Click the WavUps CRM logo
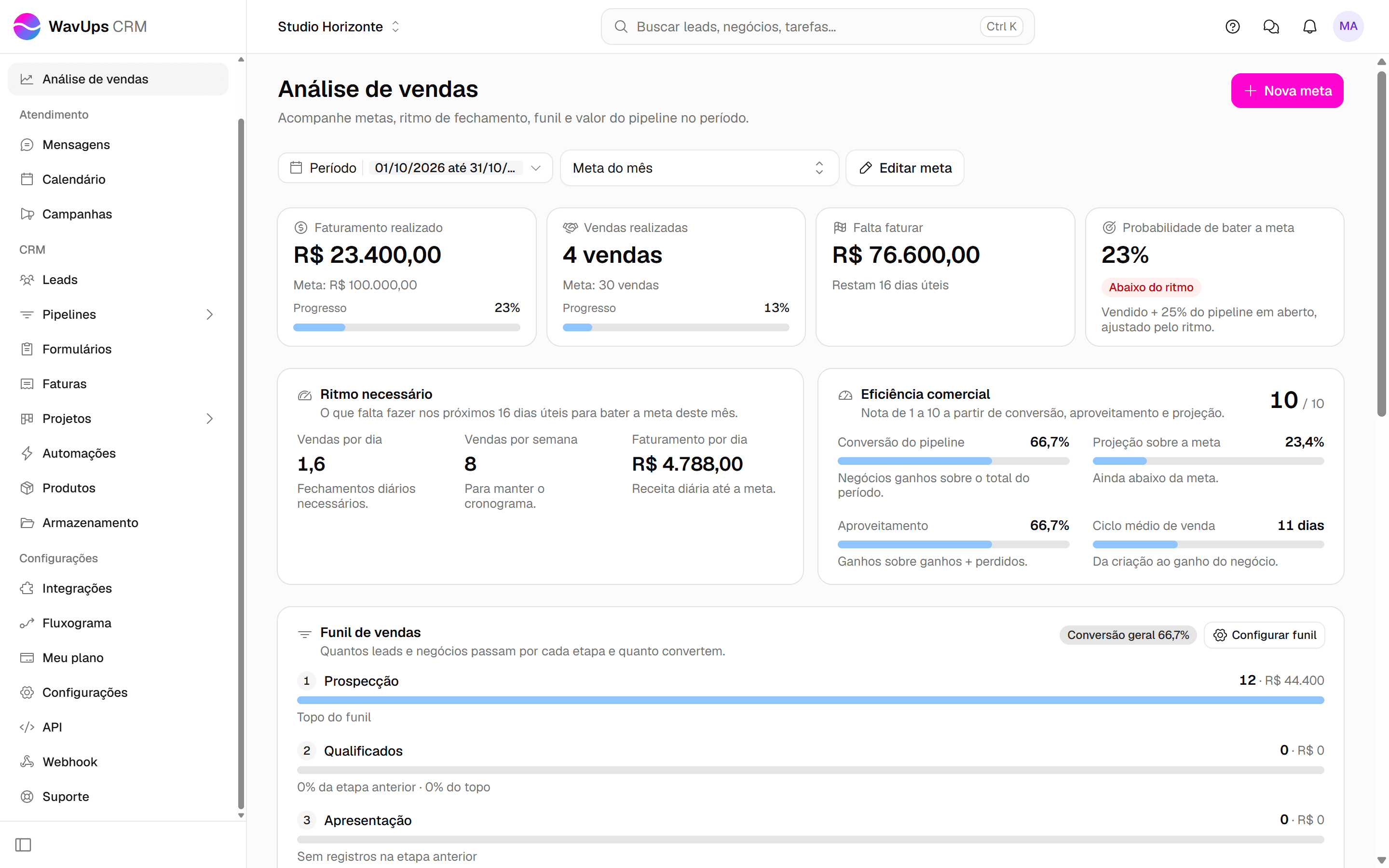The width and height of the screenshot is (1389, 868). [81, 27]
